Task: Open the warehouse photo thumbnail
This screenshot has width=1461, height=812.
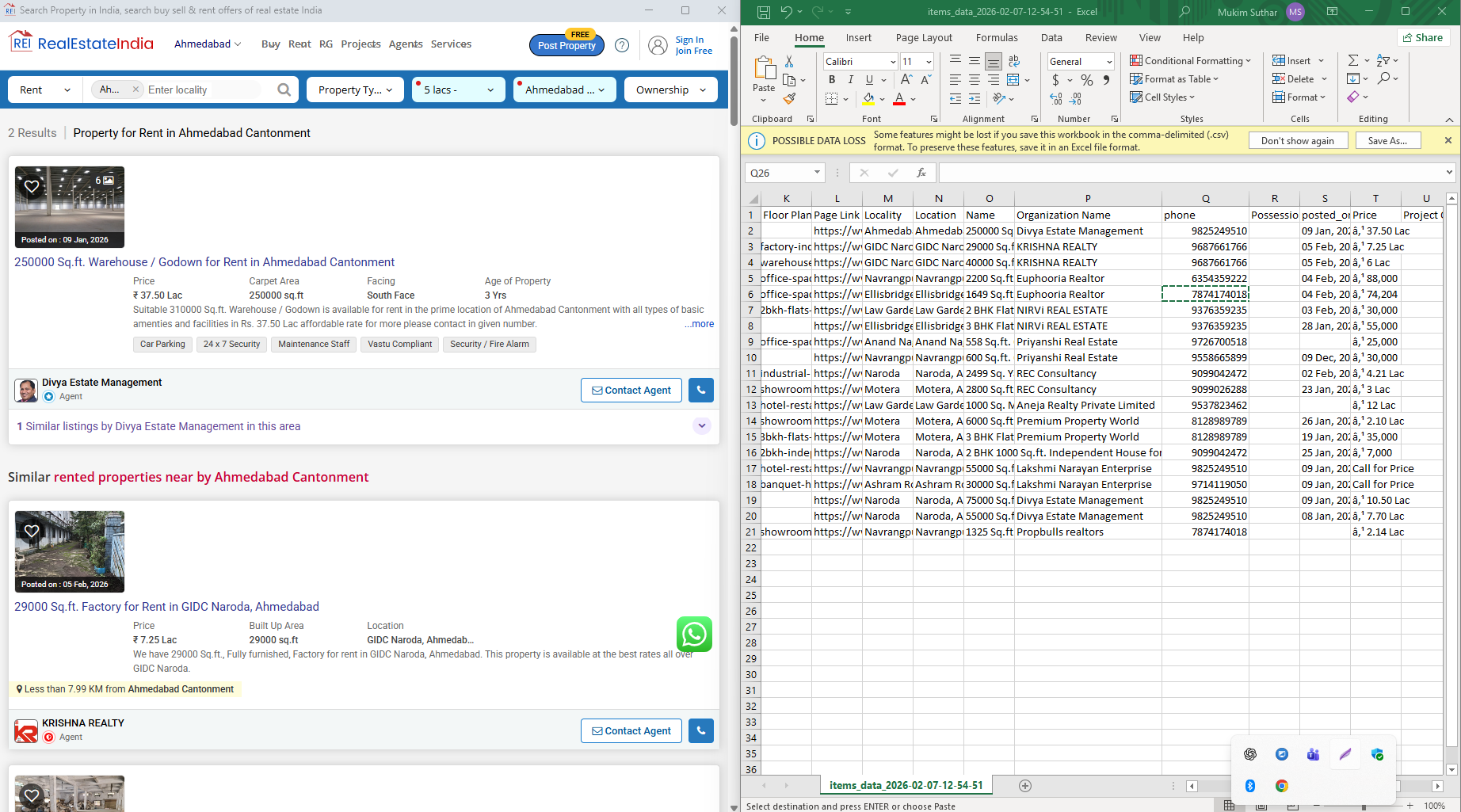Action: 69,207
